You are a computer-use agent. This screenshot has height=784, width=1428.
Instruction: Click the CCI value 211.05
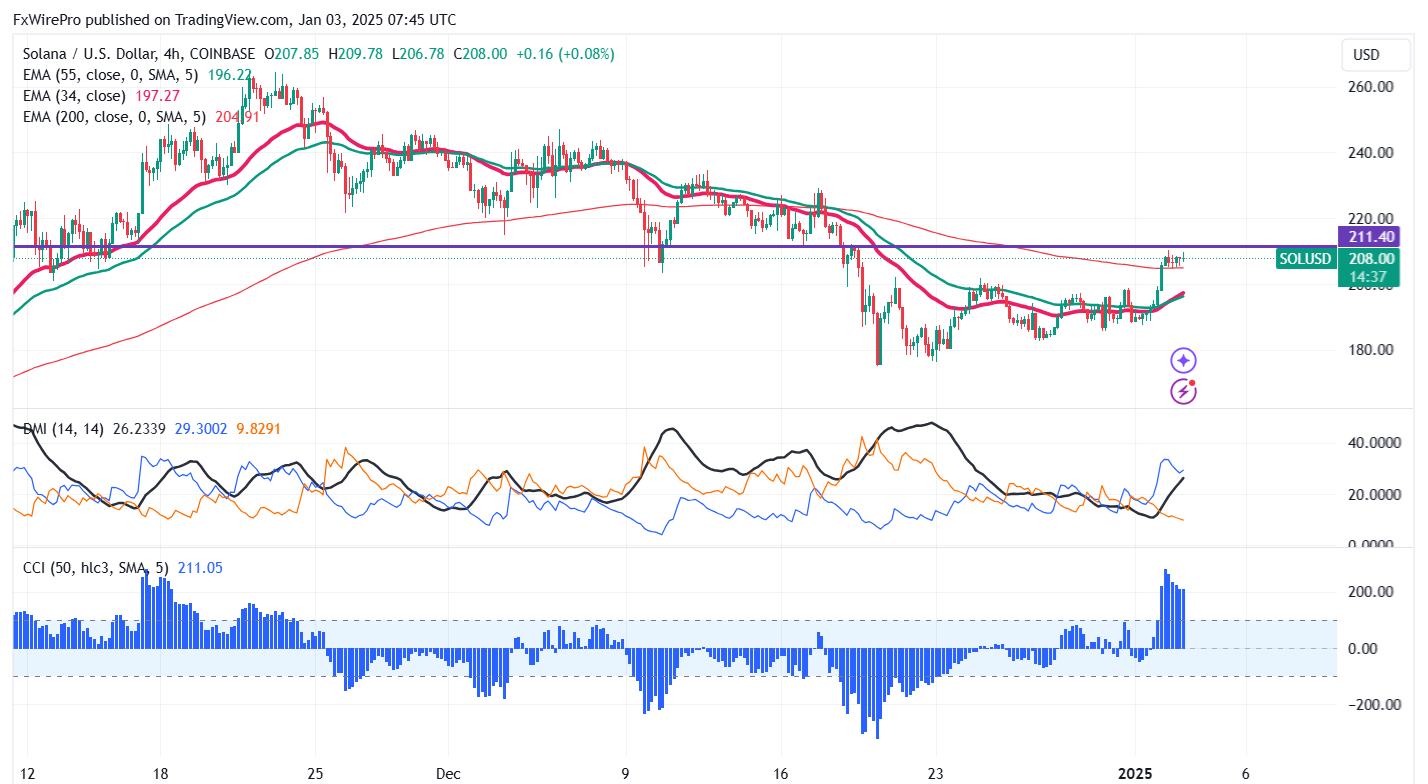pos(200,568)
